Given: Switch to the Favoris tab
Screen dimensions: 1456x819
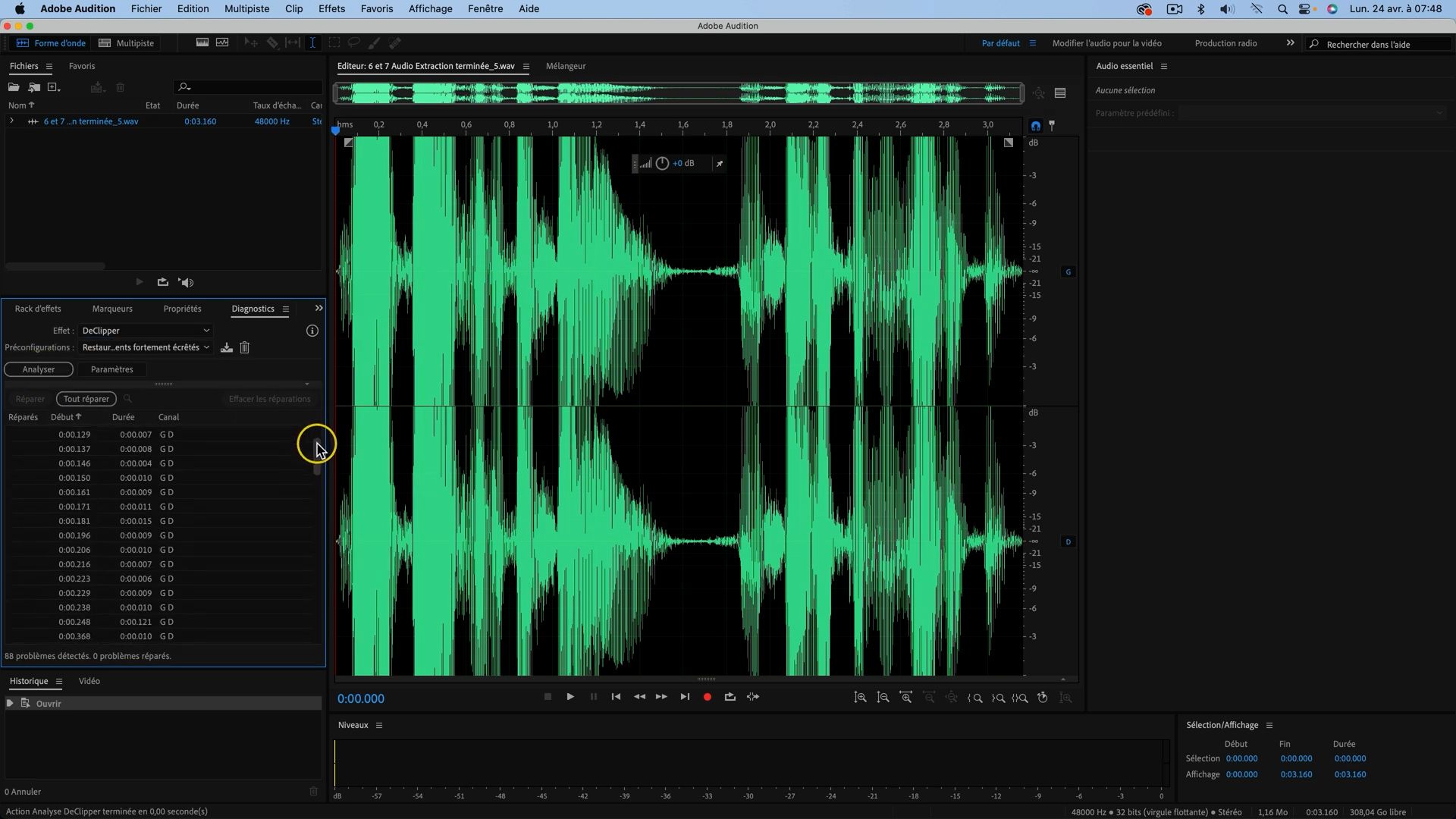Looking at the screenshot, I should [x=82, y=66].
